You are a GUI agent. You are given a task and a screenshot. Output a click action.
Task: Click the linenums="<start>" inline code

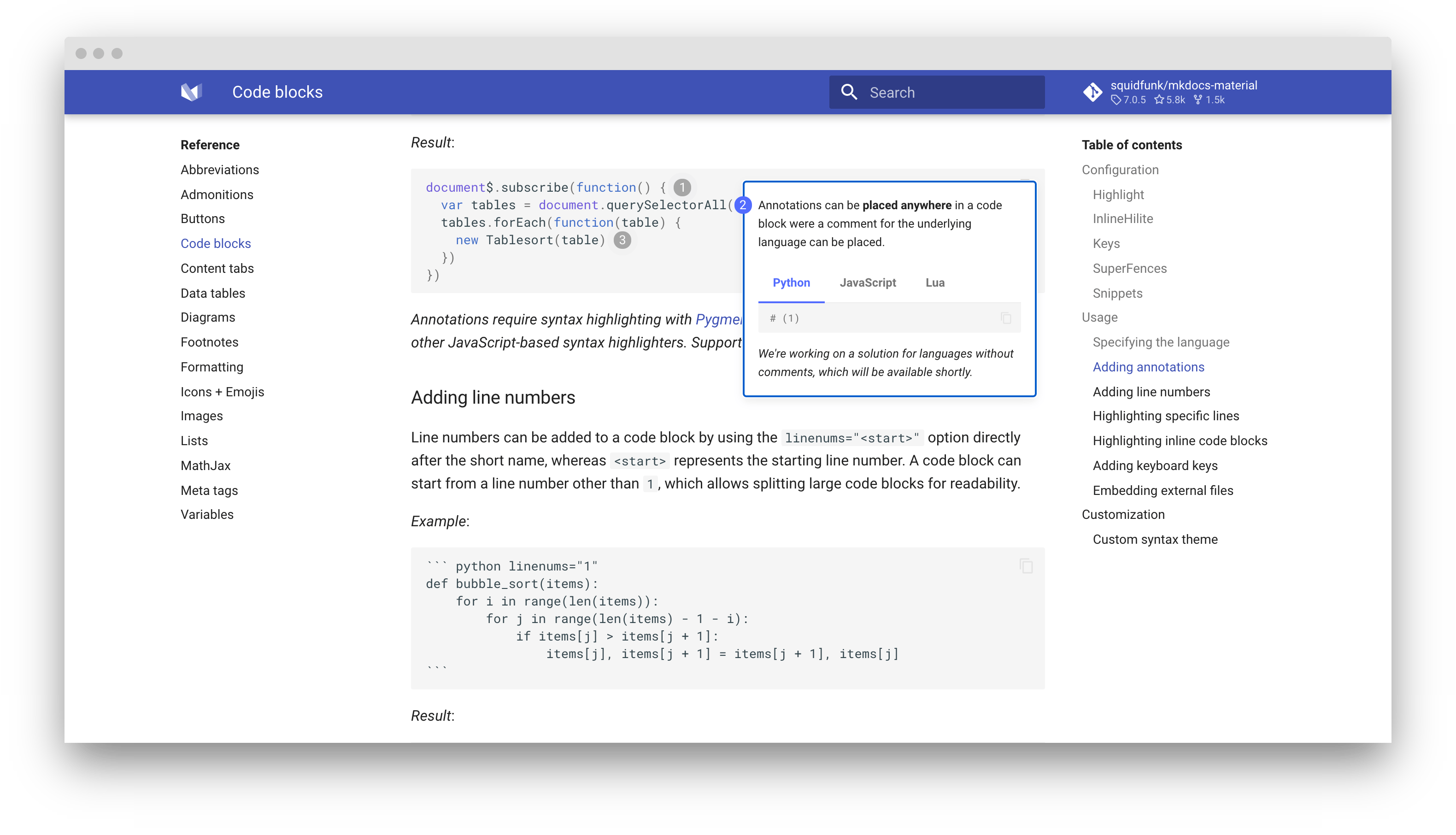(x=852, y=438)
